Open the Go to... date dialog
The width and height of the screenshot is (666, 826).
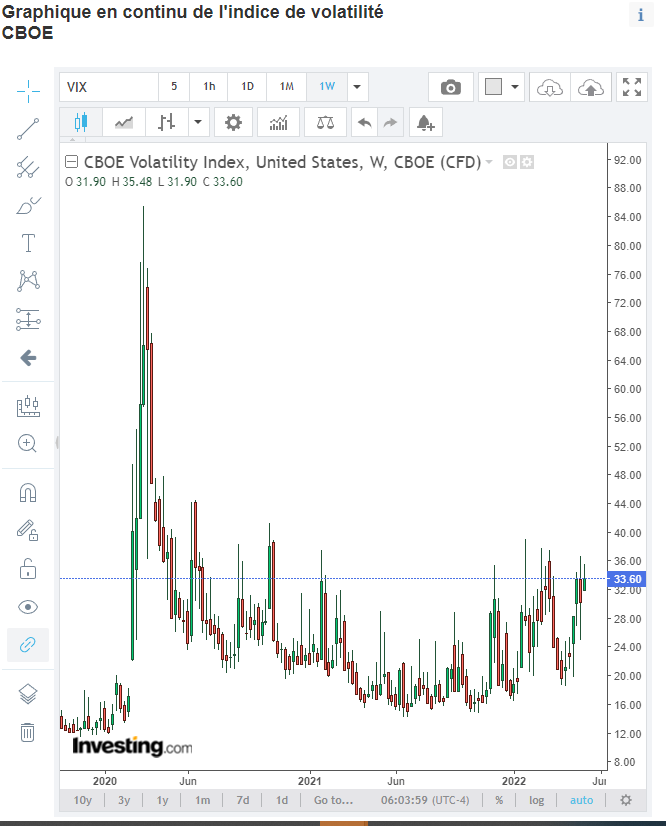tap(334, 800)
